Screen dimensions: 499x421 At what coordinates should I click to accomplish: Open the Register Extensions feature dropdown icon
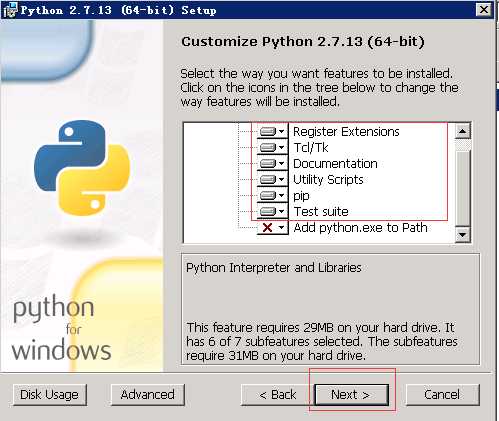[x=272, y=132]
